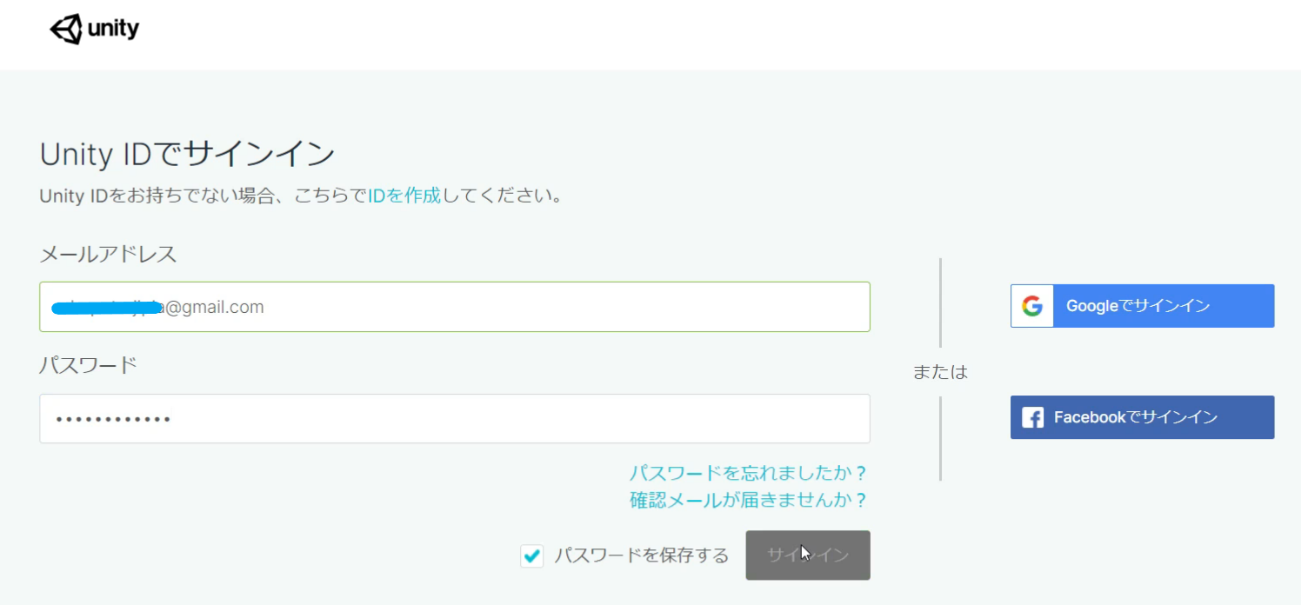
Task: Click the パスワード field label
Action: [88, 365]
